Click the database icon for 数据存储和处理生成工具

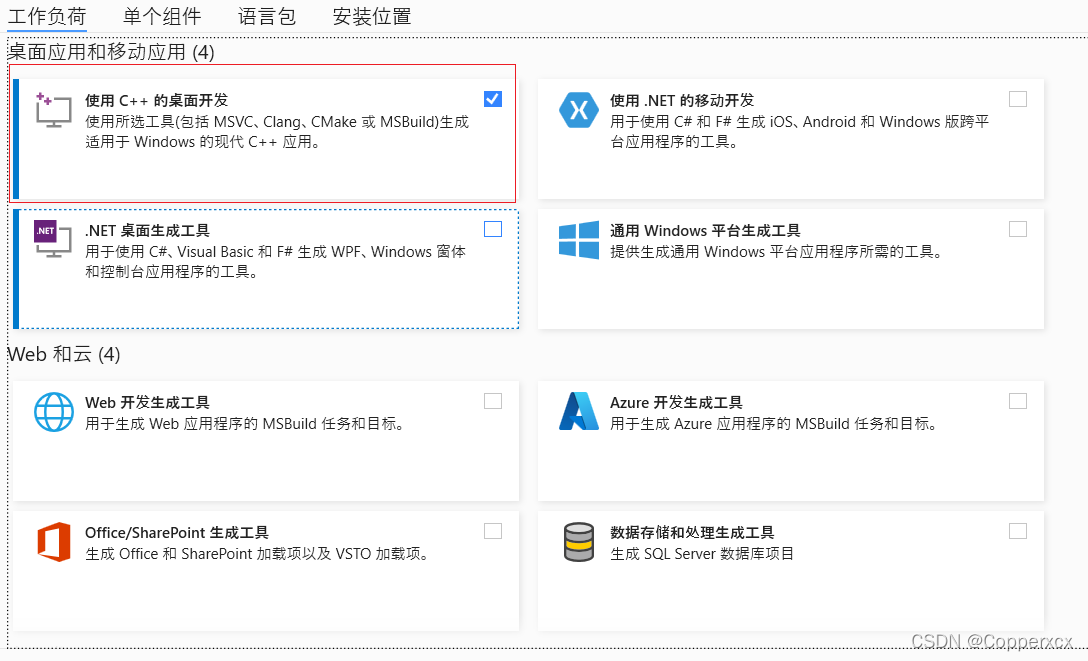[579, 542]
